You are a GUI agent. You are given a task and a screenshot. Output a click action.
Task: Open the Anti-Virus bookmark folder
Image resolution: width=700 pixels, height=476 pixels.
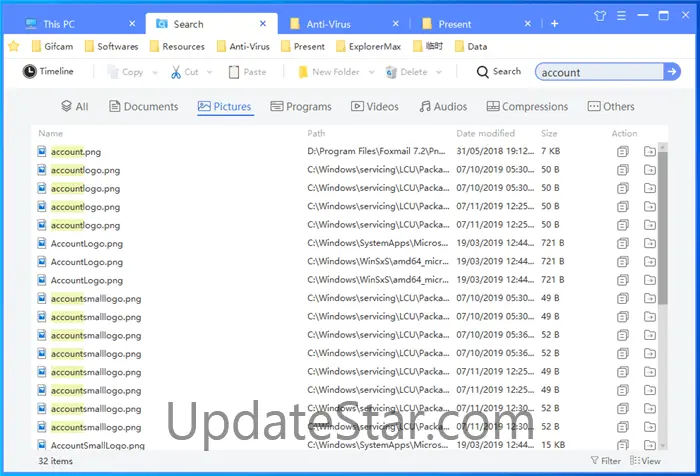point(243,46)
